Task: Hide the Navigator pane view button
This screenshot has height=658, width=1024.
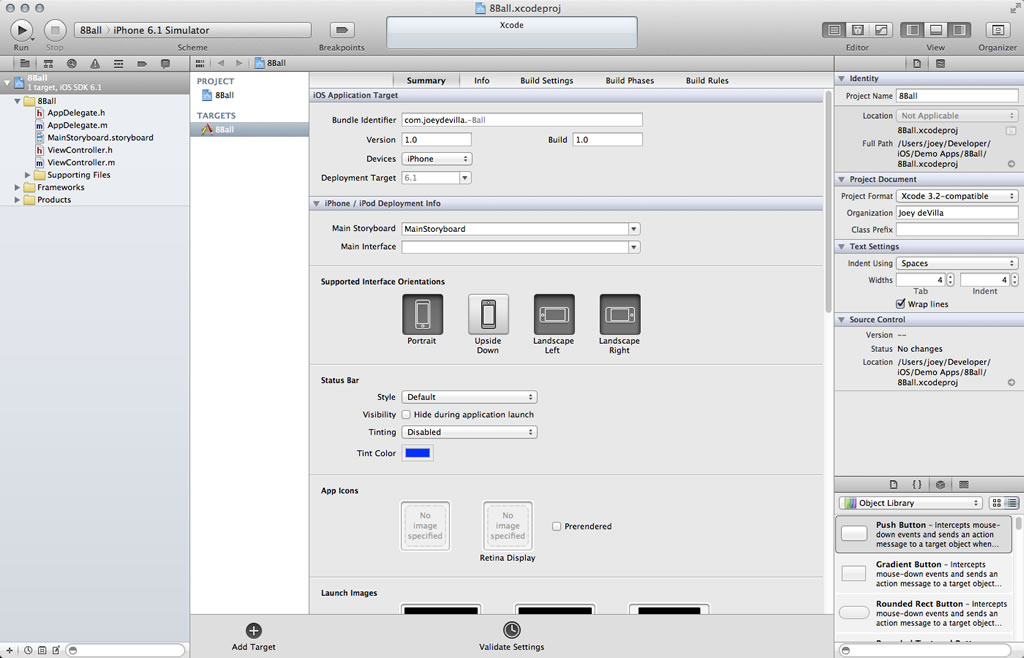Action: [912, 30]
